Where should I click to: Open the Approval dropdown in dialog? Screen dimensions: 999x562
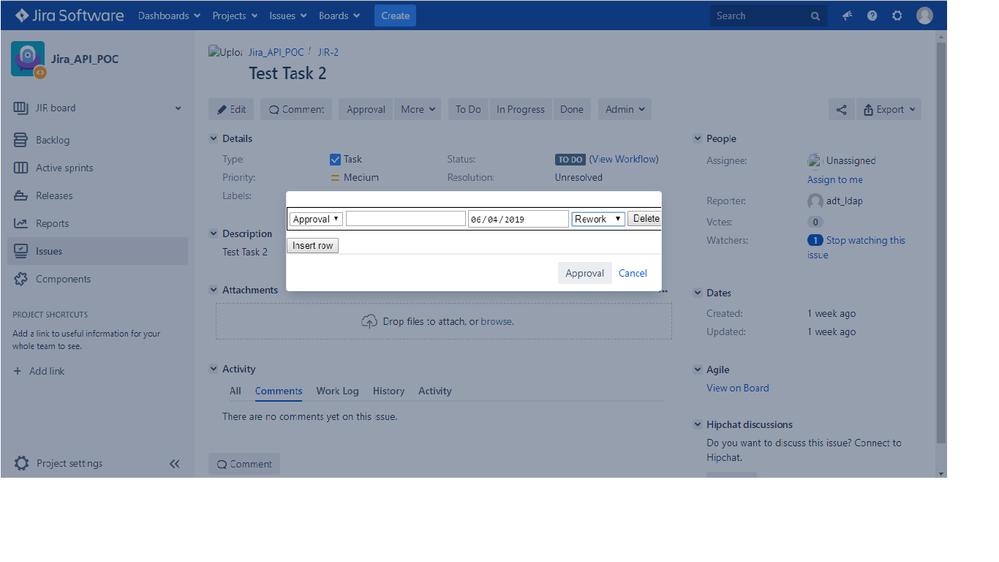pyautogui.click(x=316, y=219)
